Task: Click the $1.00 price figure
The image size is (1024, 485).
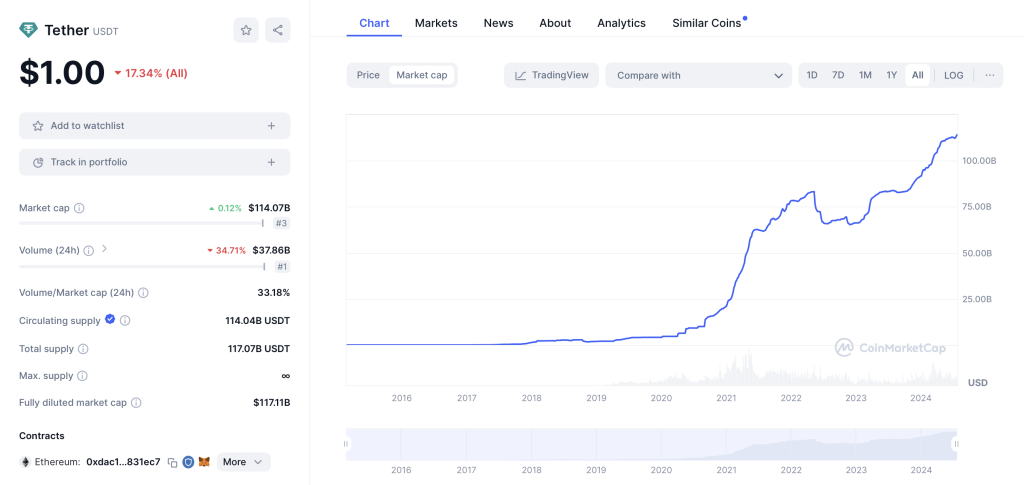Action: pos(62,72)
